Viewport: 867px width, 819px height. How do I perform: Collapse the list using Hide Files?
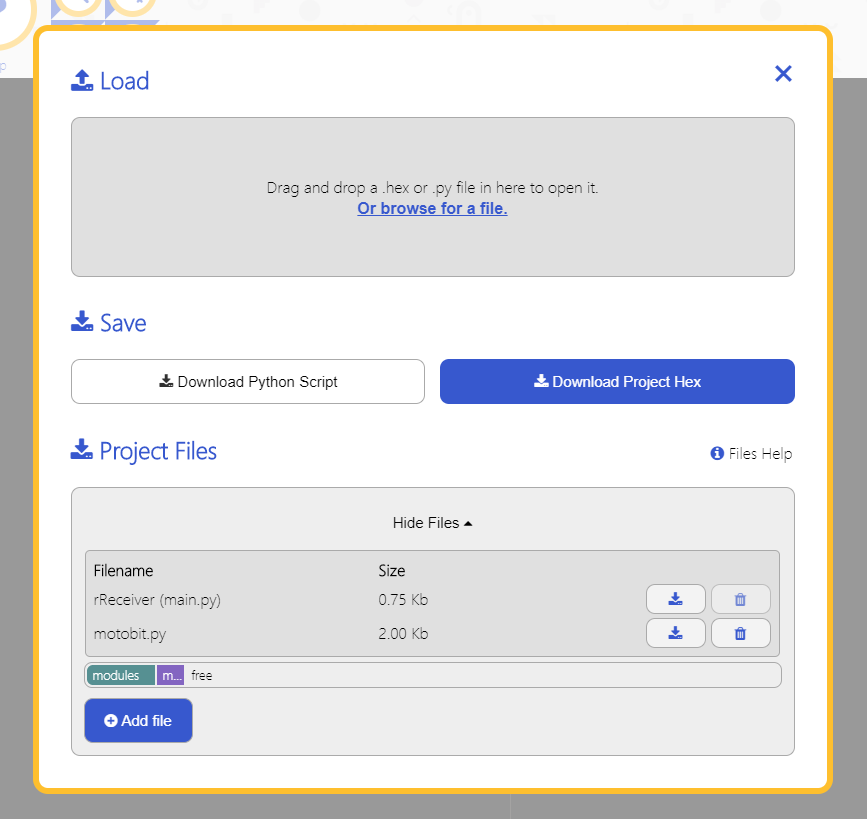click(x=432, y=523)
